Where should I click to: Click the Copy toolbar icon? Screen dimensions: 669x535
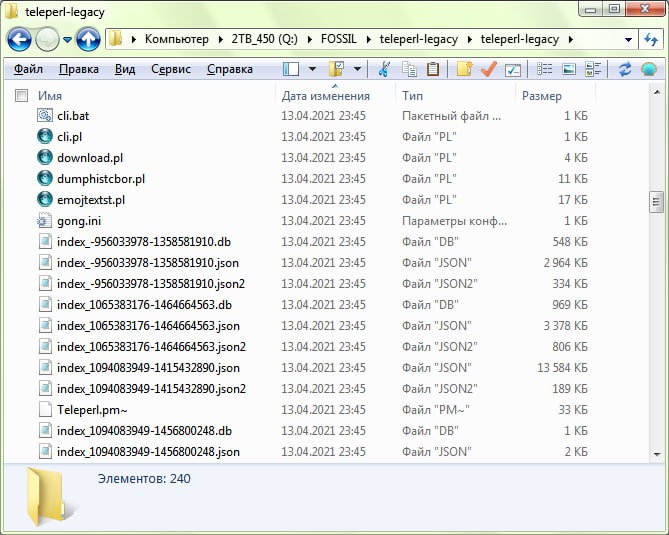[x=409, y=69]
